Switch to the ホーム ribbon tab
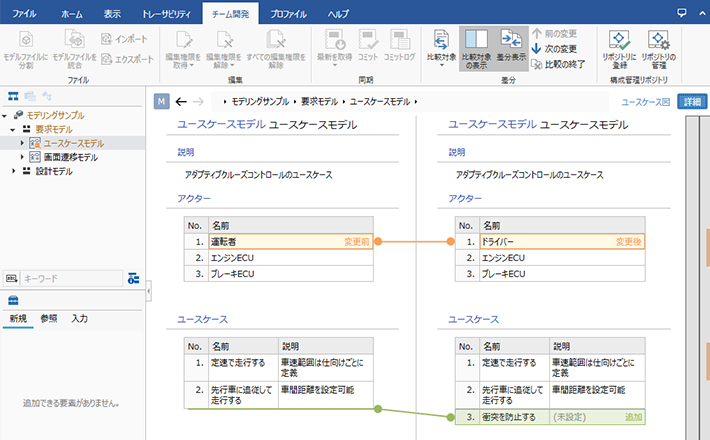This screenshot has width=710, height=440. (72, 14)
